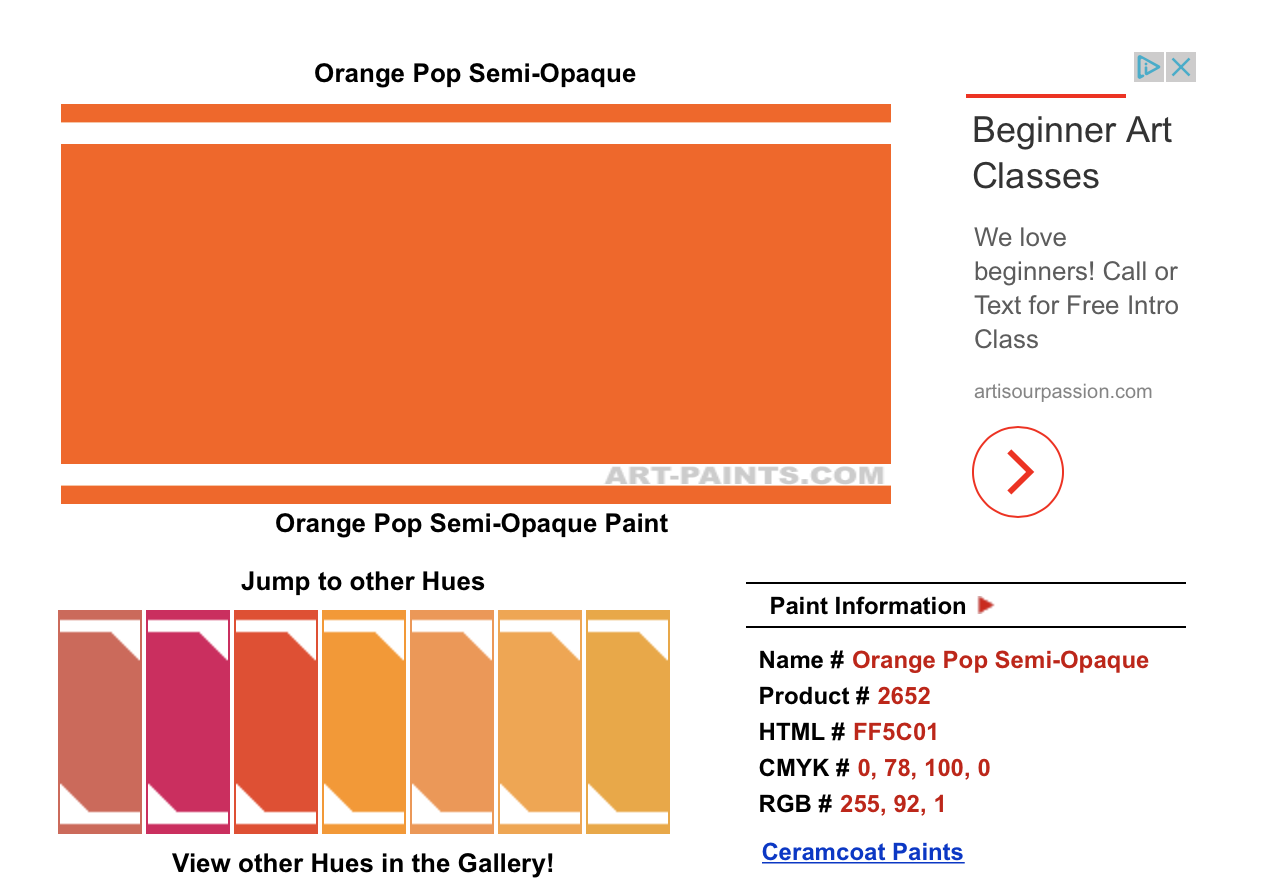This screenshot has width=1286, height=892.
Task: Select the dusty salmon-red hue swatch
Action: pos(100,722)
